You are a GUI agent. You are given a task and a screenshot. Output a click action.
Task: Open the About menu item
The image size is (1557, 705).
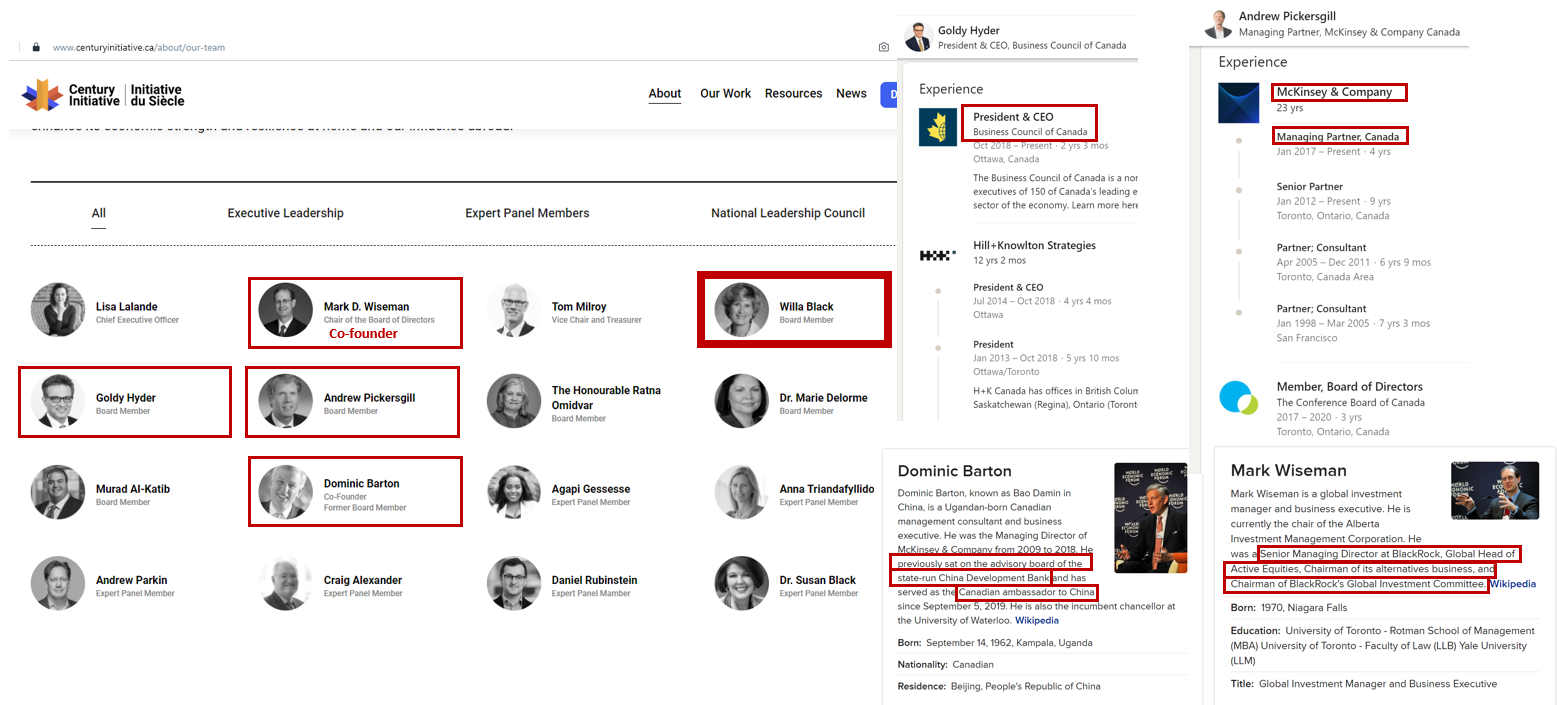pyautogui.click(x=665, y=94)
